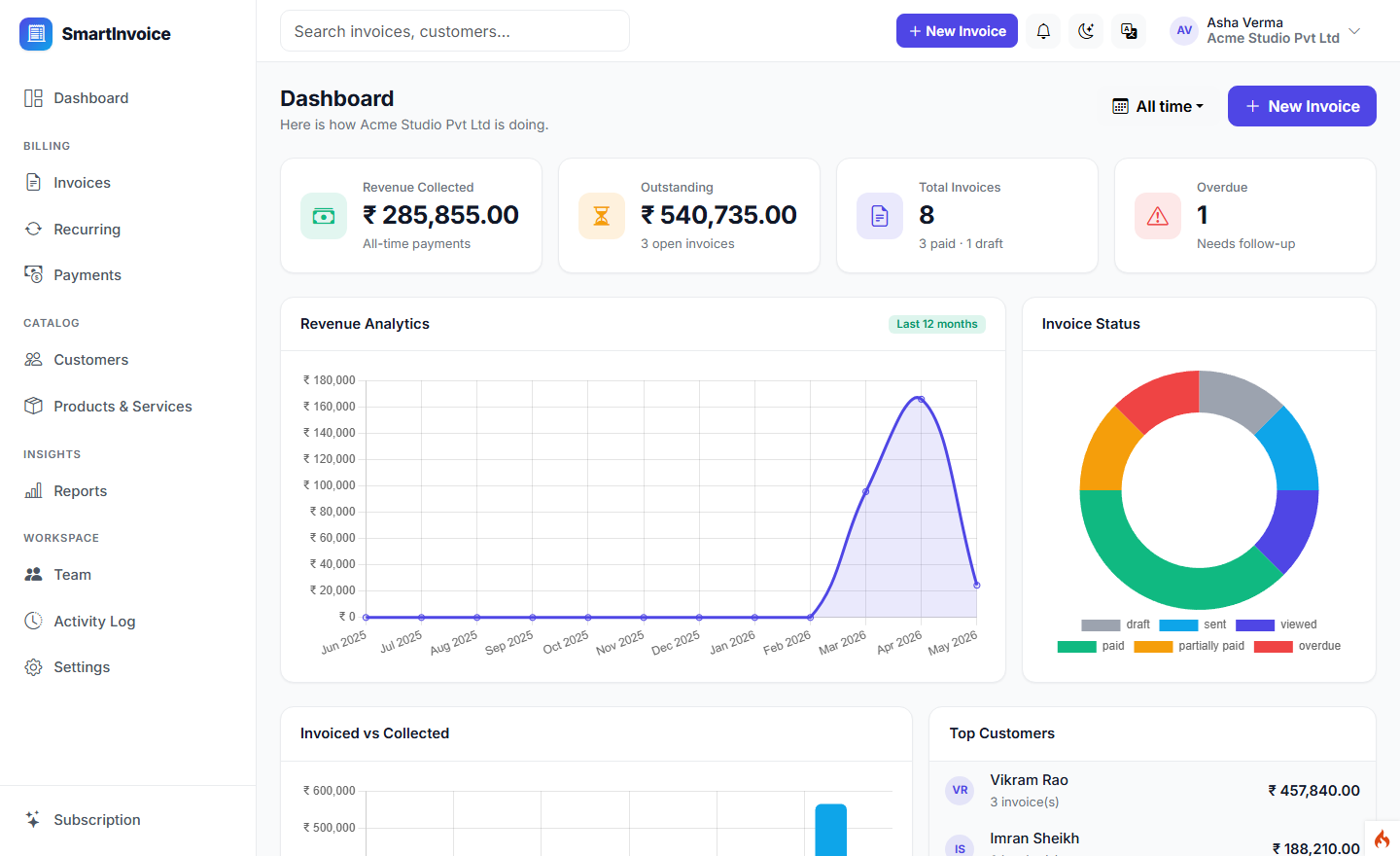The image size is (1400, 856).
Task: Click the large New Invoice button under header
Action: pyautogui.click(x=1302, y=106)
